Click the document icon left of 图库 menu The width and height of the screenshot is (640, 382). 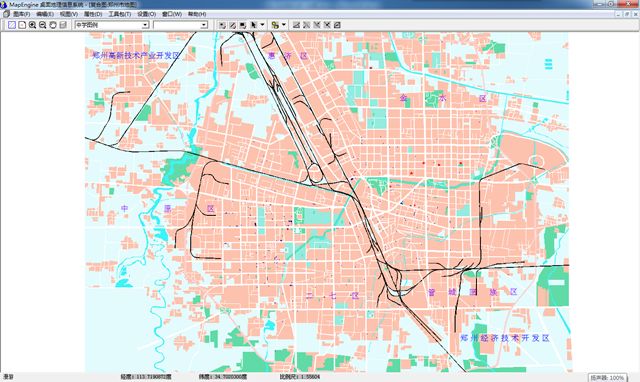tap(6, 14)
